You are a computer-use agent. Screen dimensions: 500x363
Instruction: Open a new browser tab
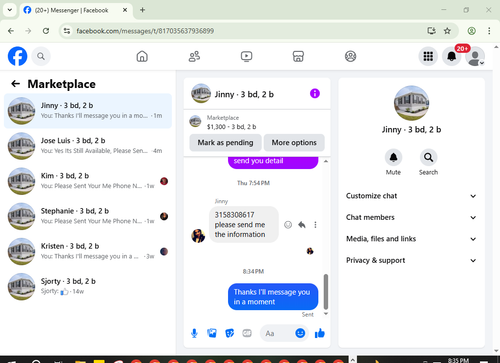[x=142, y=10]
